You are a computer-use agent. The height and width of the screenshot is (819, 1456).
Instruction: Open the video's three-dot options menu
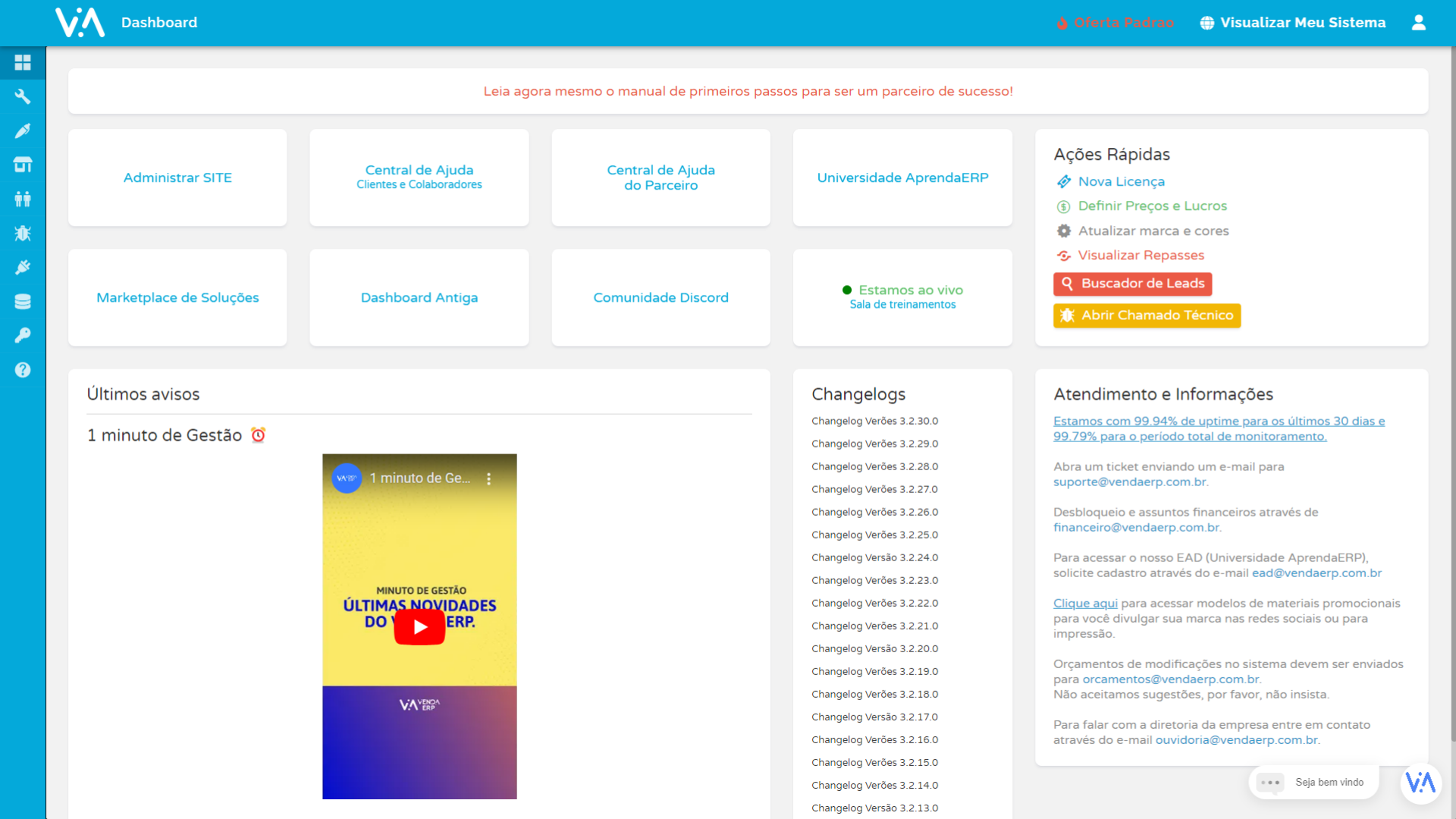489,479
